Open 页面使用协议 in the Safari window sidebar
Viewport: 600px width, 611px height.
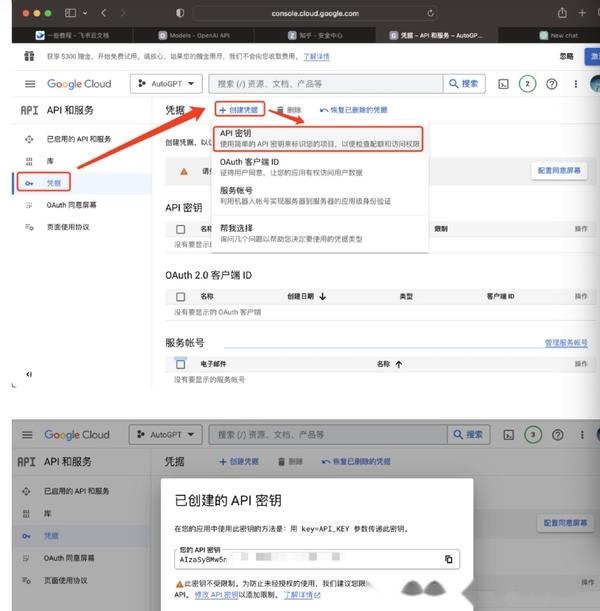click(68, 227)
